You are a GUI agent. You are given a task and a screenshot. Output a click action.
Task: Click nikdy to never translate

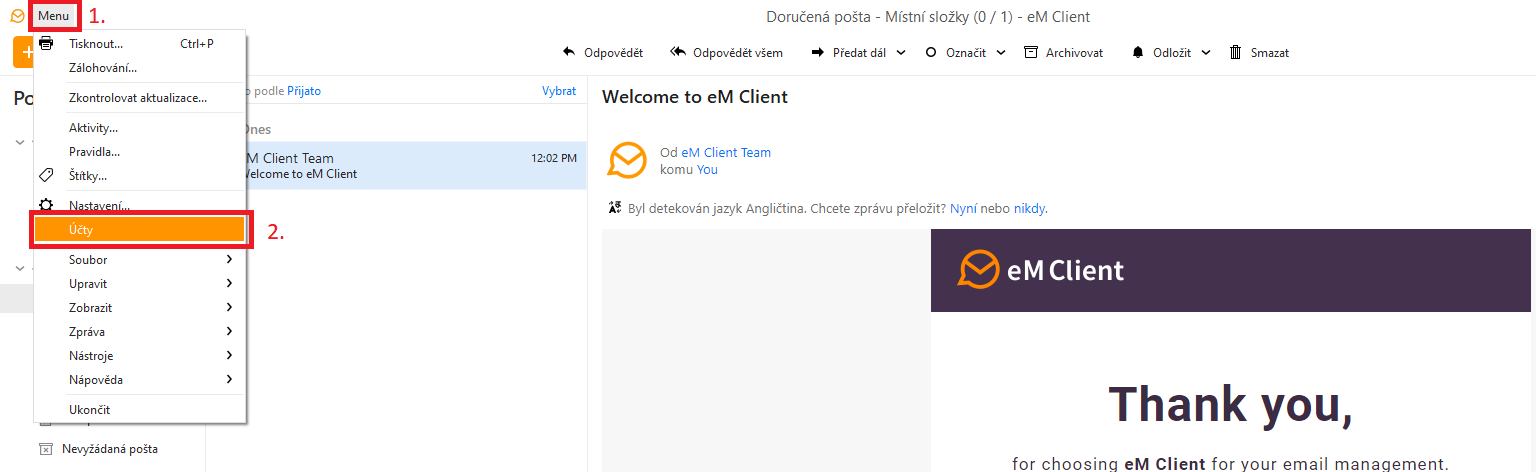coord(1029,209)
